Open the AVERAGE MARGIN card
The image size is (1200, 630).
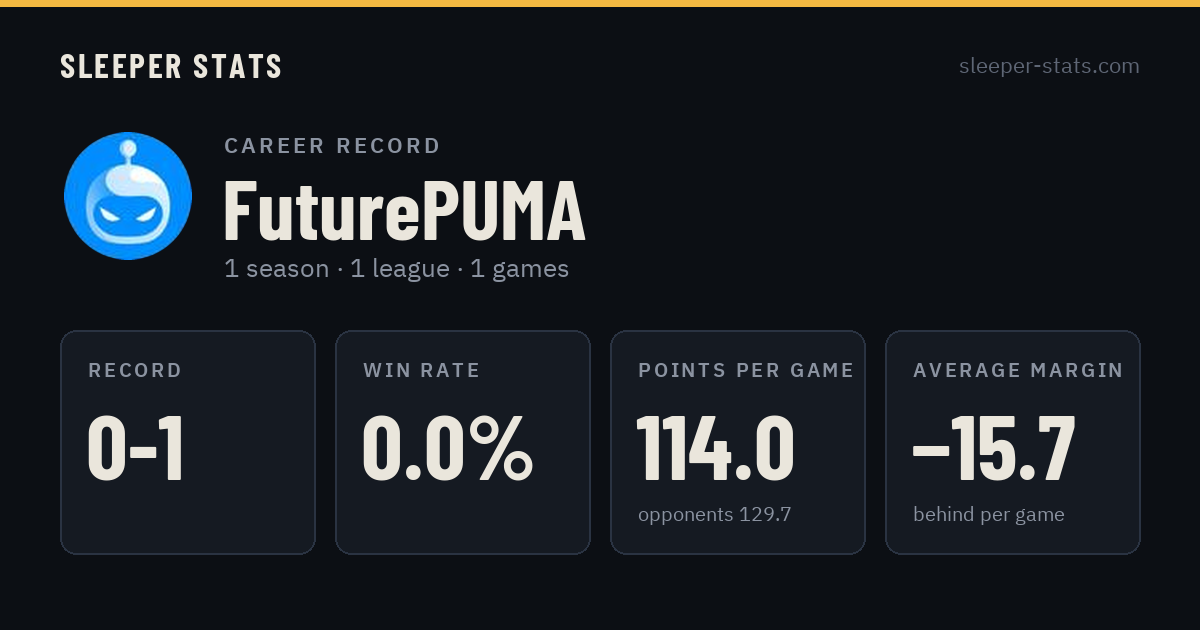tap(1013, 442)
